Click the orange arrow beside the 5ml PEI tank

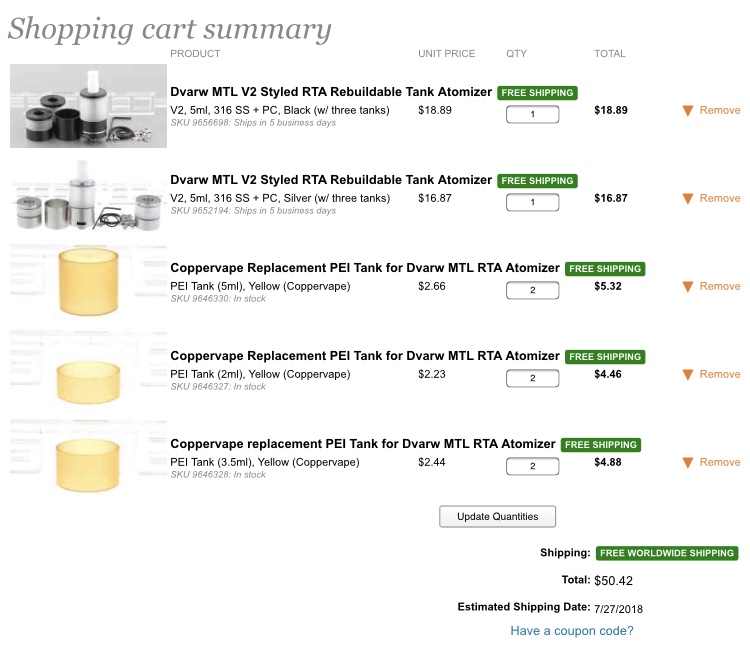coord(688,287)
